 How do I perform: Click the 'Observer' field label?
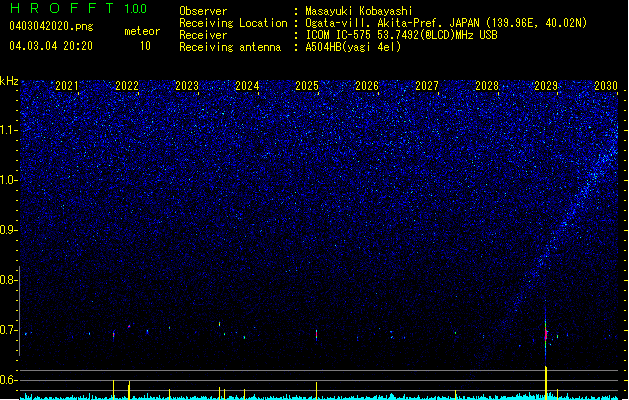point(203,11)
